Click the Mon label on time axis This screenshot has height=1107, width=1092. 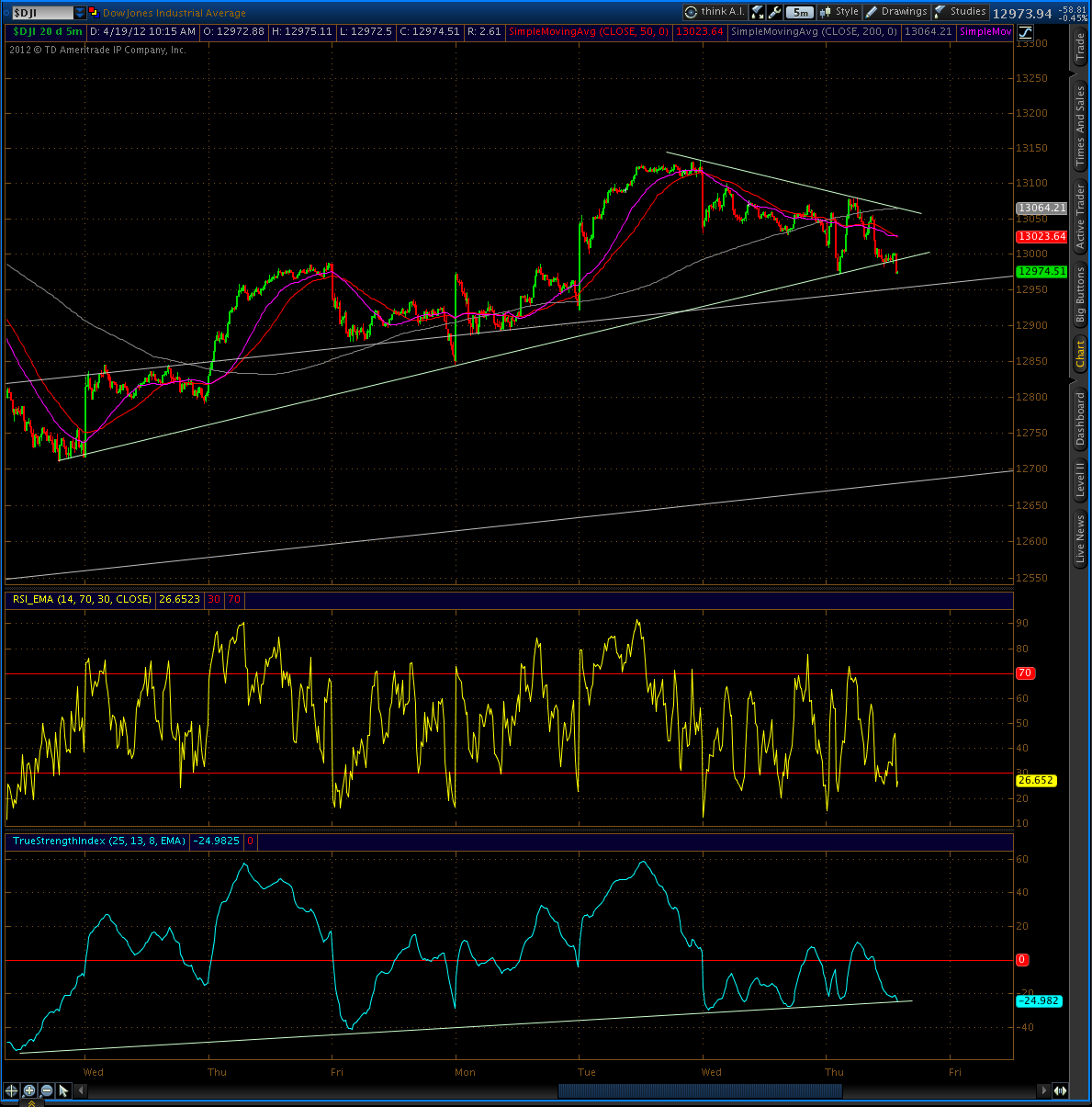point(466,1072)
